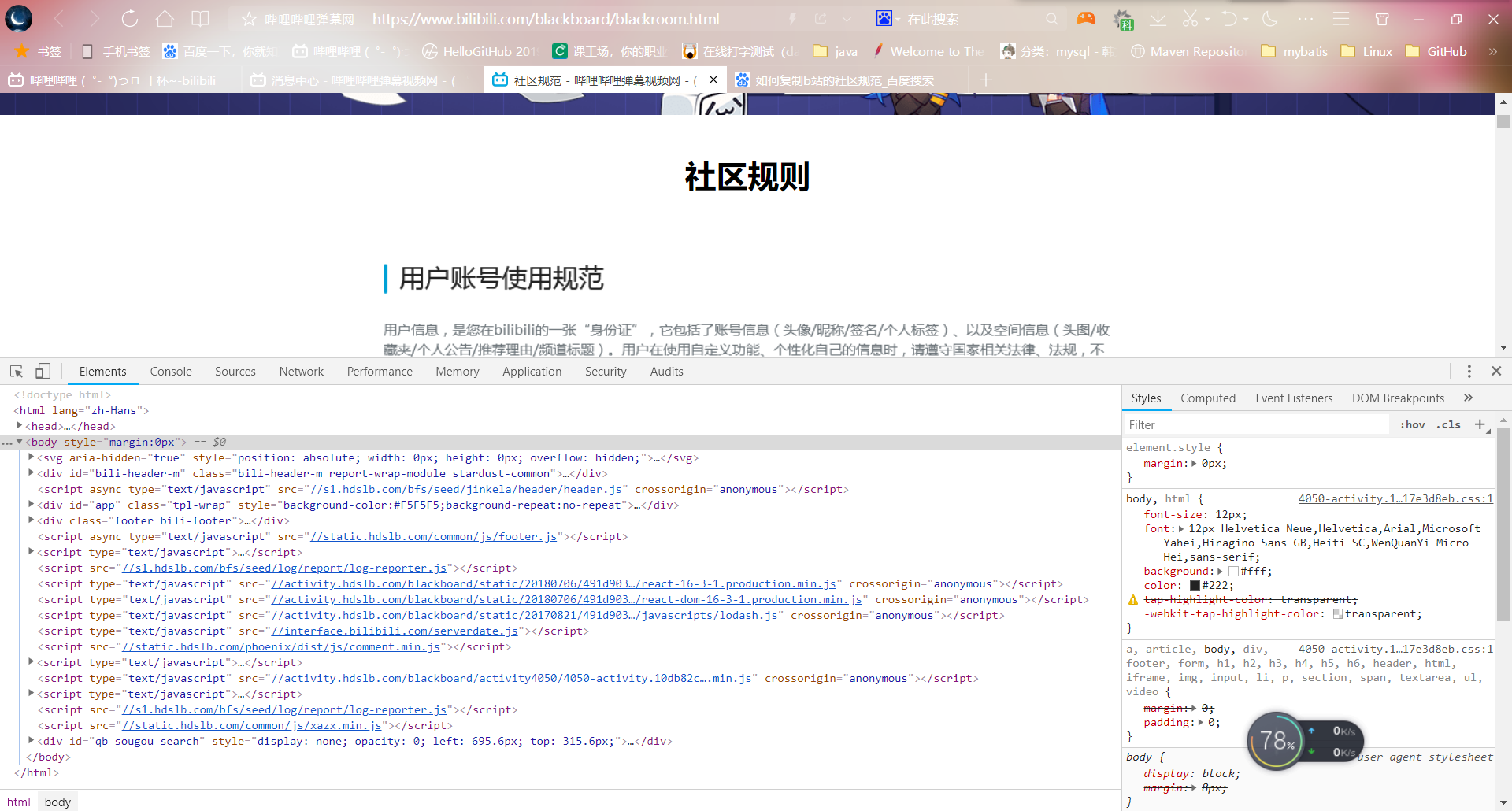1512x811 pixels.
Task: Show more bookmarks chevron
Action: (x=1492, y=51)
